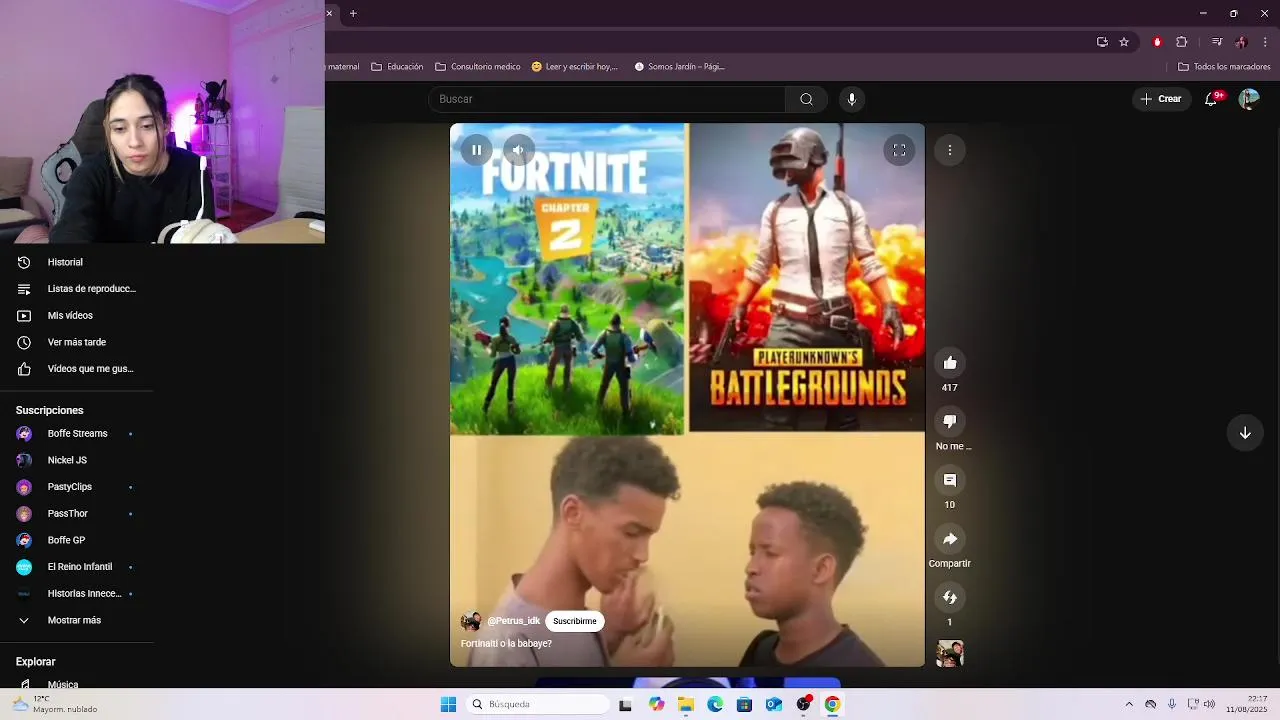
Task: Open YouTube notifications bell
Action: (1212, 99)
